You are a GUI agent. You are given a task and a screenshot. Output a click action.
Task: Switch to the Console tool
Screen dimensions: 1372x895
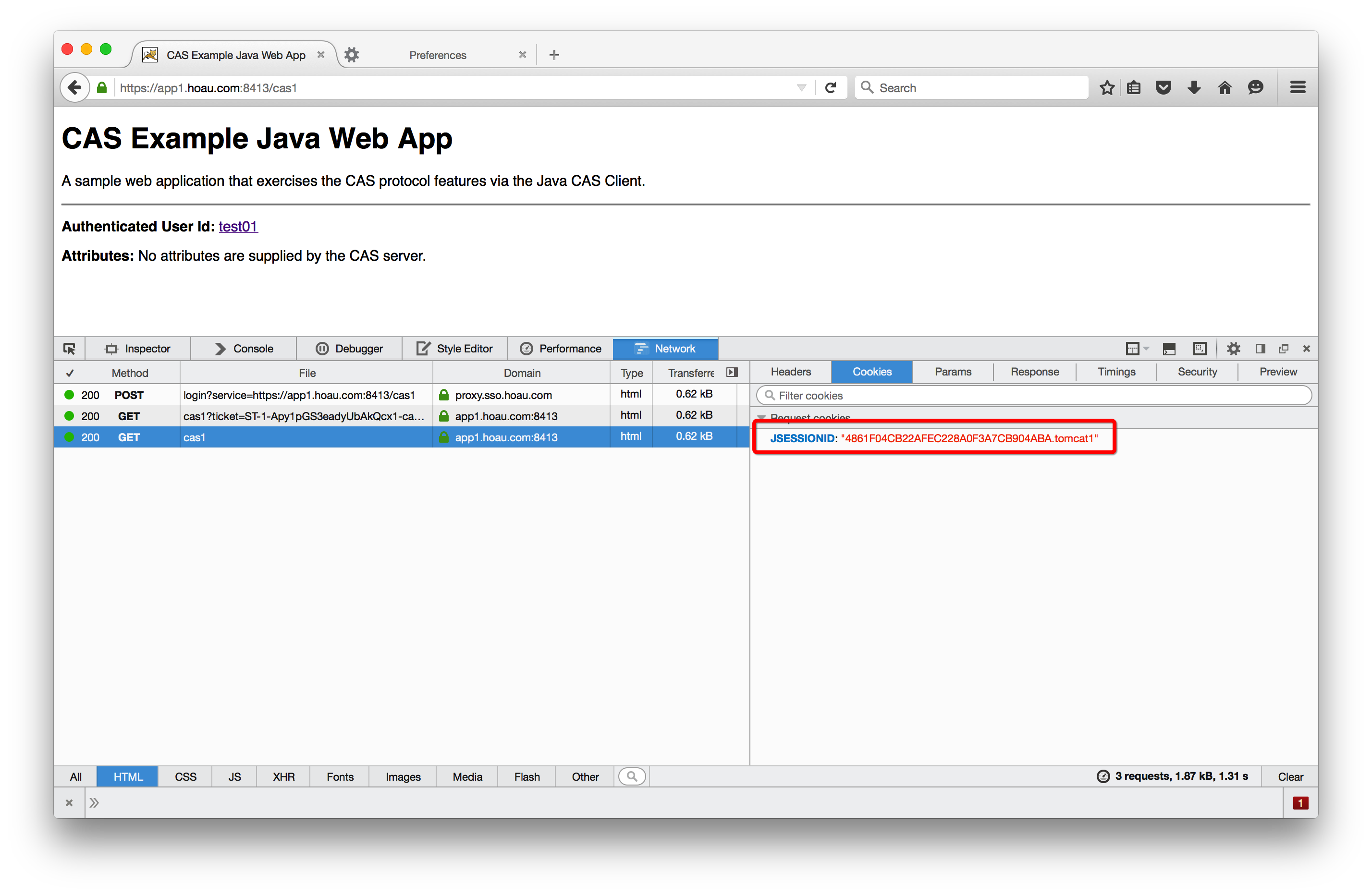(244, 349)
